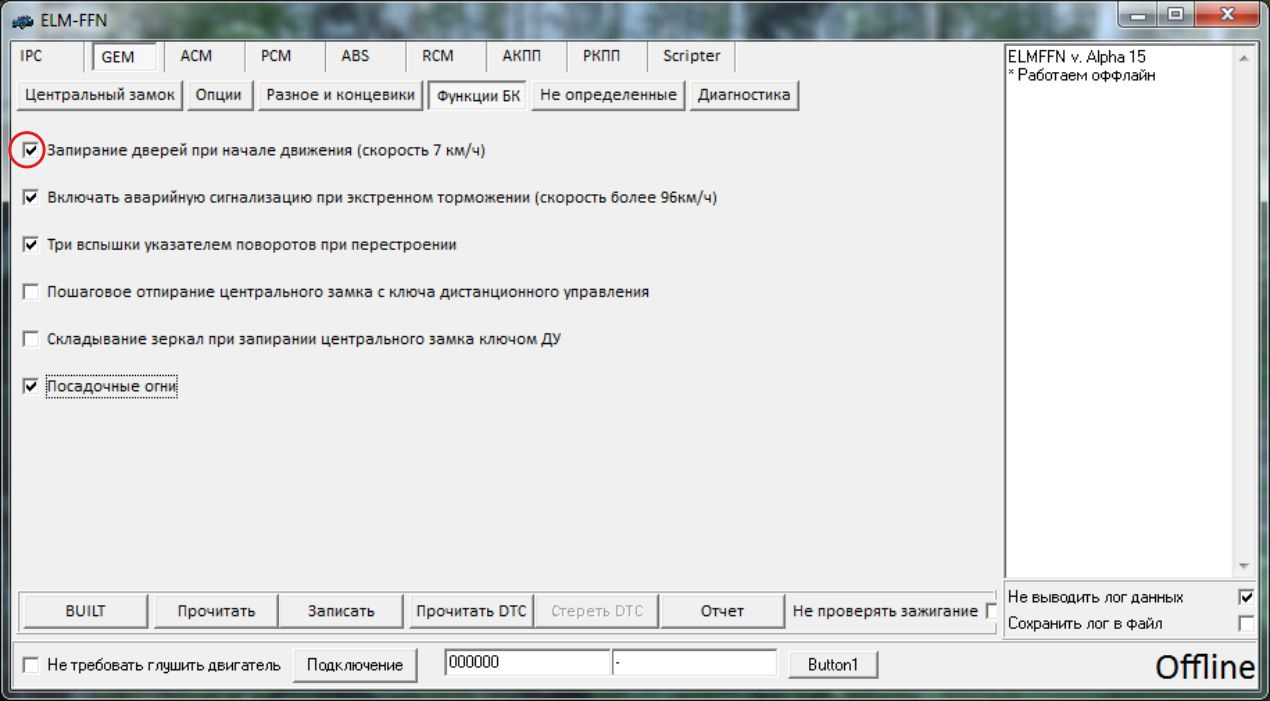Viewport: 1270px width, 701px height.
Task: Click the log panel scrollbar up arrow
Action: tap(1244, 58)
